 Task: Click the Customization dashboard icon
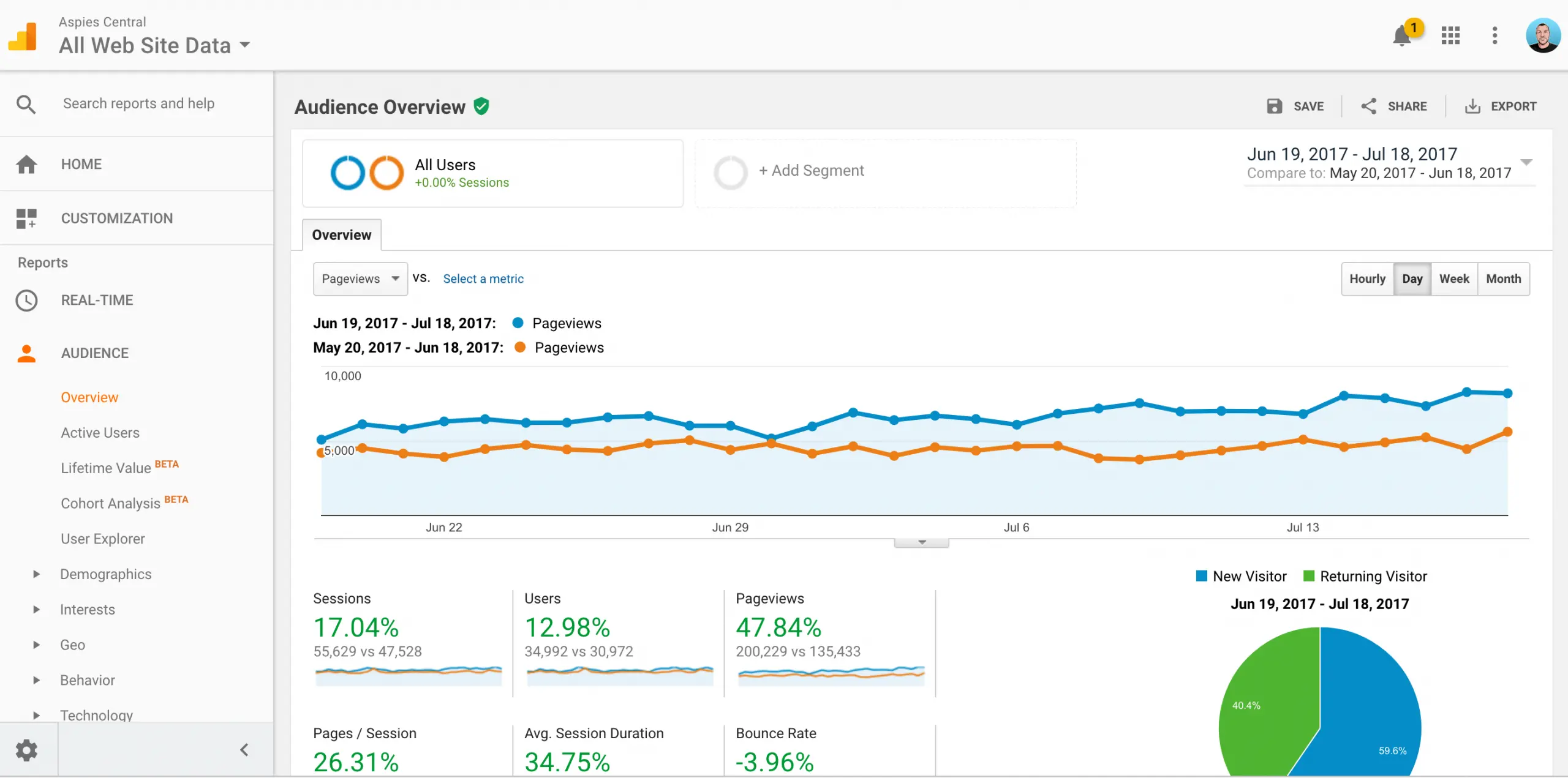(26, 219)
